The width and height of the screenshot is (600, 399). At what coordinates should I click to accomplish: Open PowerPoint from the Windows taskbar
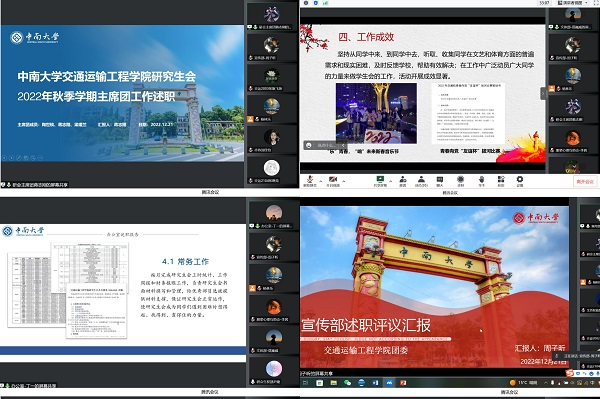[x=403, y=383]
